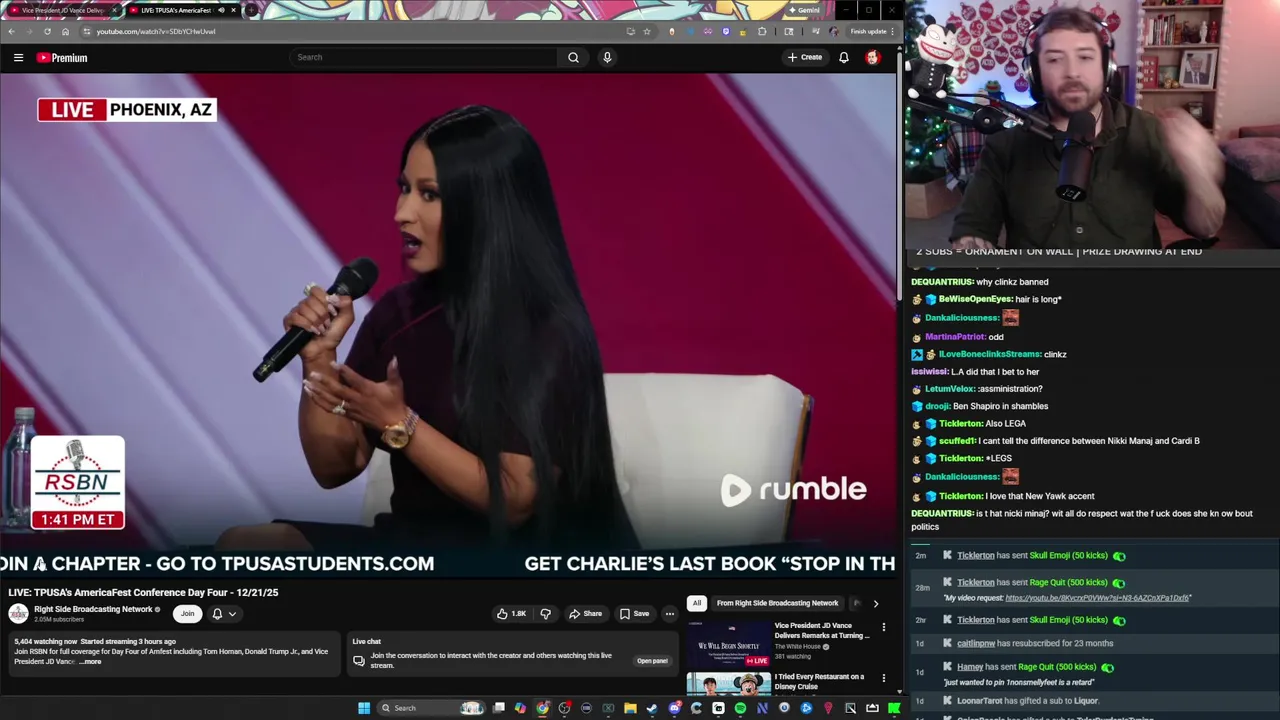Open the YouTube account avatar menu
The width and height of the screenshot is (1280, 720).
point(873,57)
